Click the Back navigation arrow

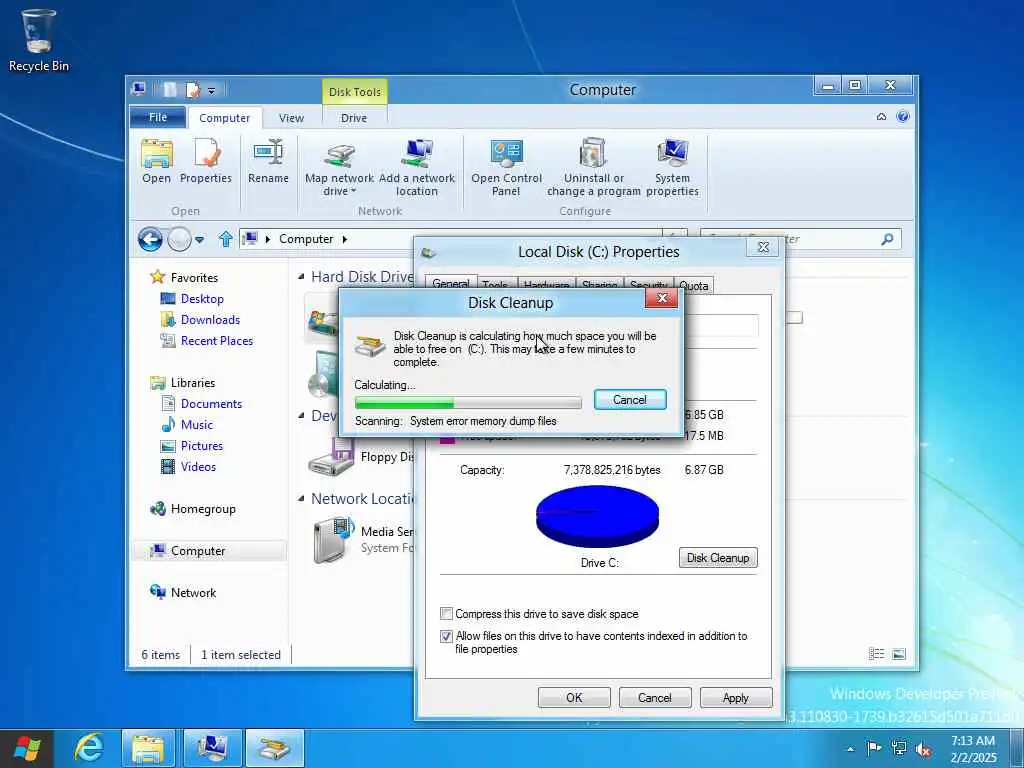pyautogui.click(x=150, y=239)
